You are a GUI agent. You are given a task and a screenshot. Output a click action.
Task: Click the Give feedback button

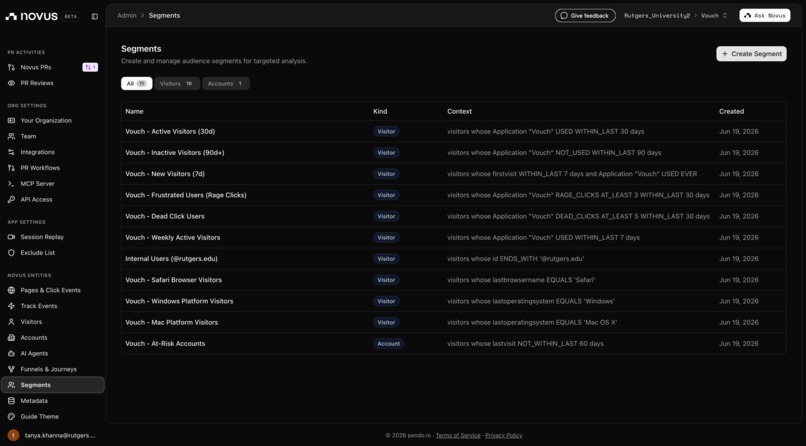click(x=585, y=16)
